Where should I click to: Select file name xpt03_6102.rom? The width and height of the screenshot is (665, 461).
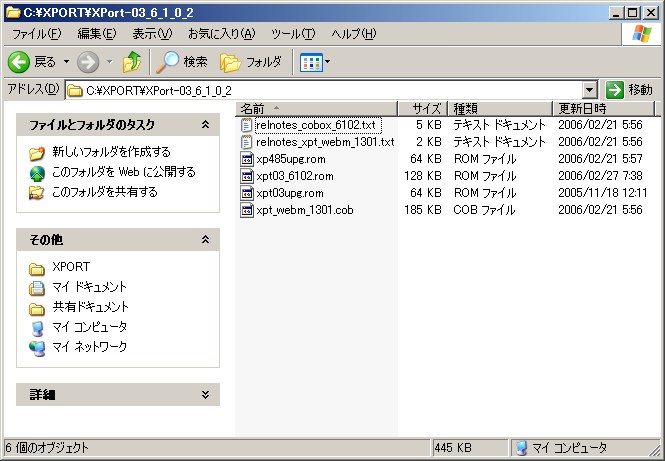coord(295,176)
